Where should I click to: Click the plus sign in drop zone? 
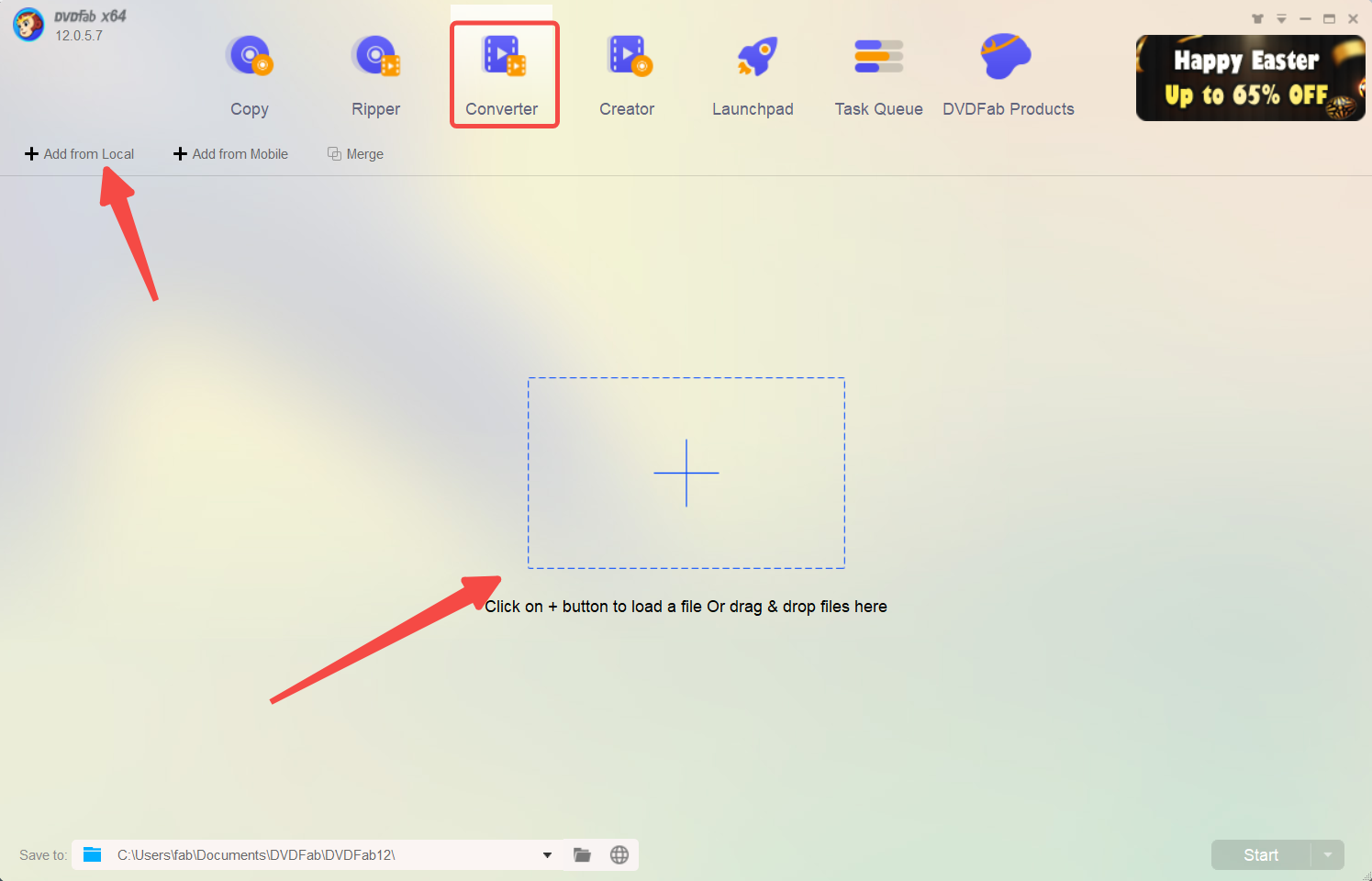point(686,474)
